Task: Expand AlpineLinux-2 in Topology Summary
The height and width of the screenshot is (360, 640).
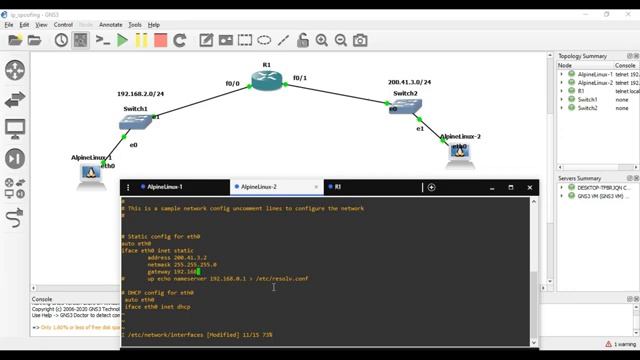Action: [x=561, y=82]
